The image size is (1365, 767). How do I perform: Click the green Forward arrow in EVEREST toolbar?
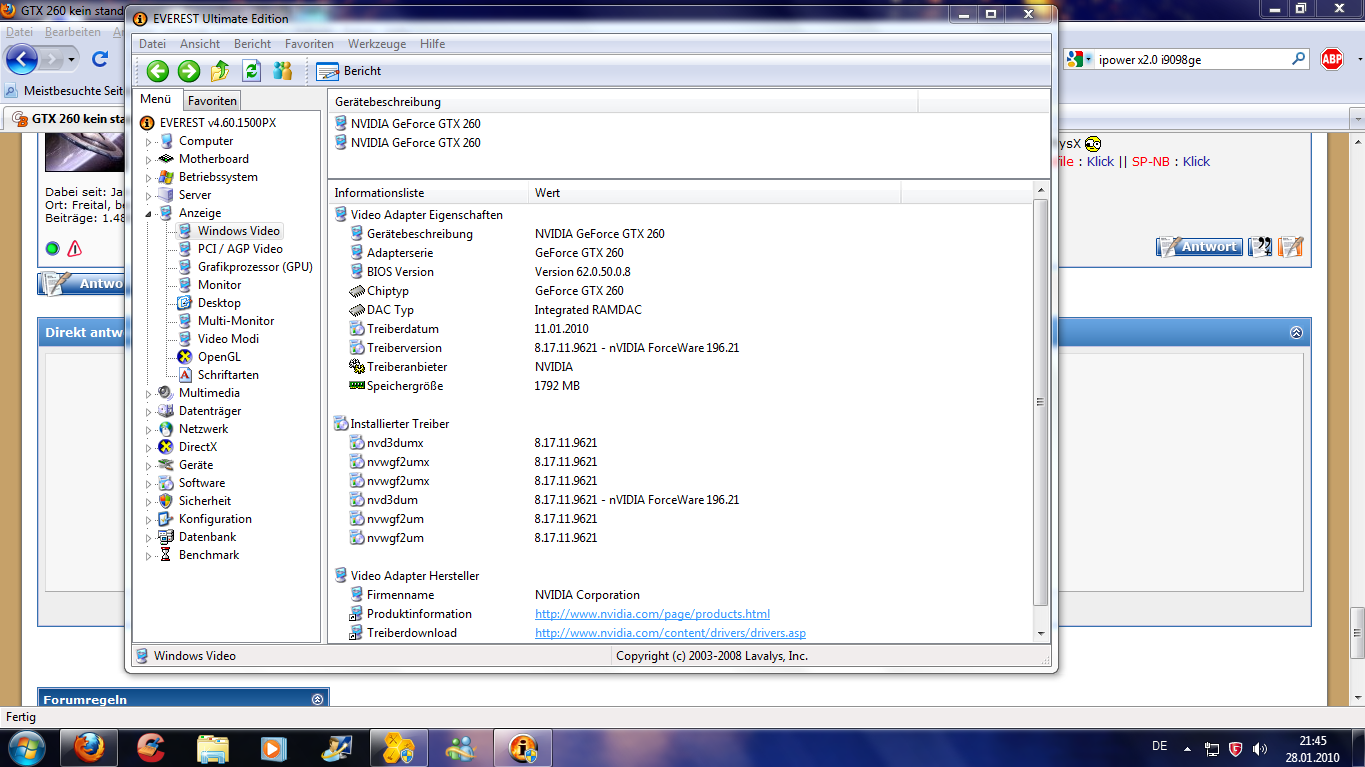[x=189, y=70]
